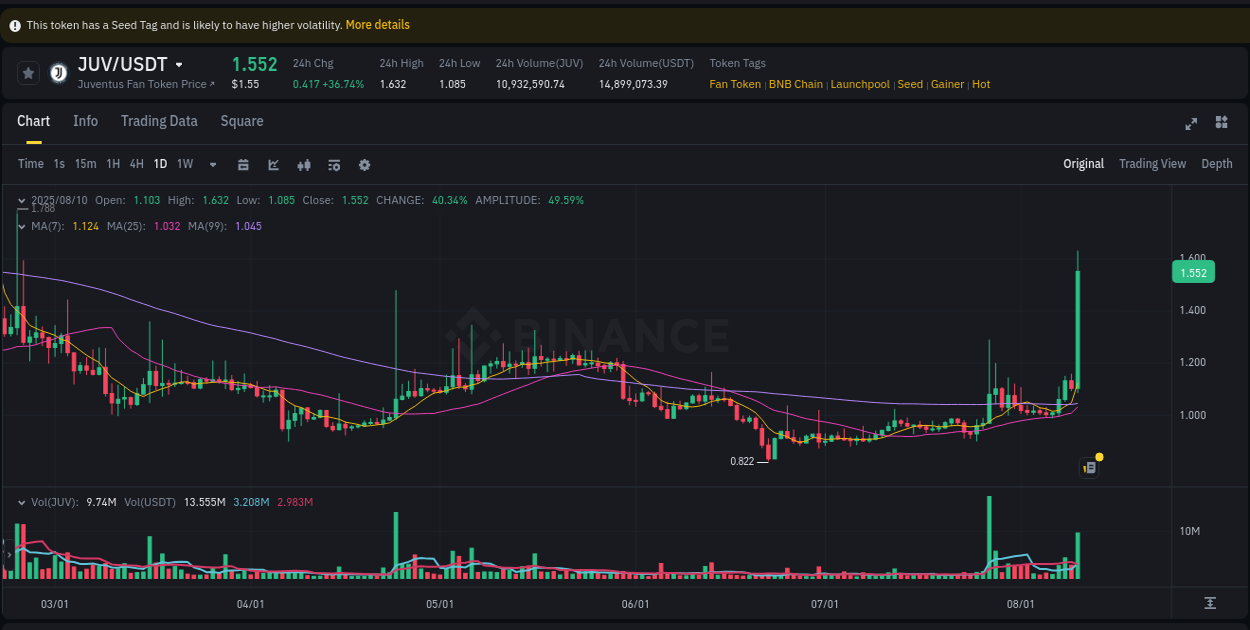Open the calendar date-range picker icon
The image size is (1250, 630).
coord(243,164)
